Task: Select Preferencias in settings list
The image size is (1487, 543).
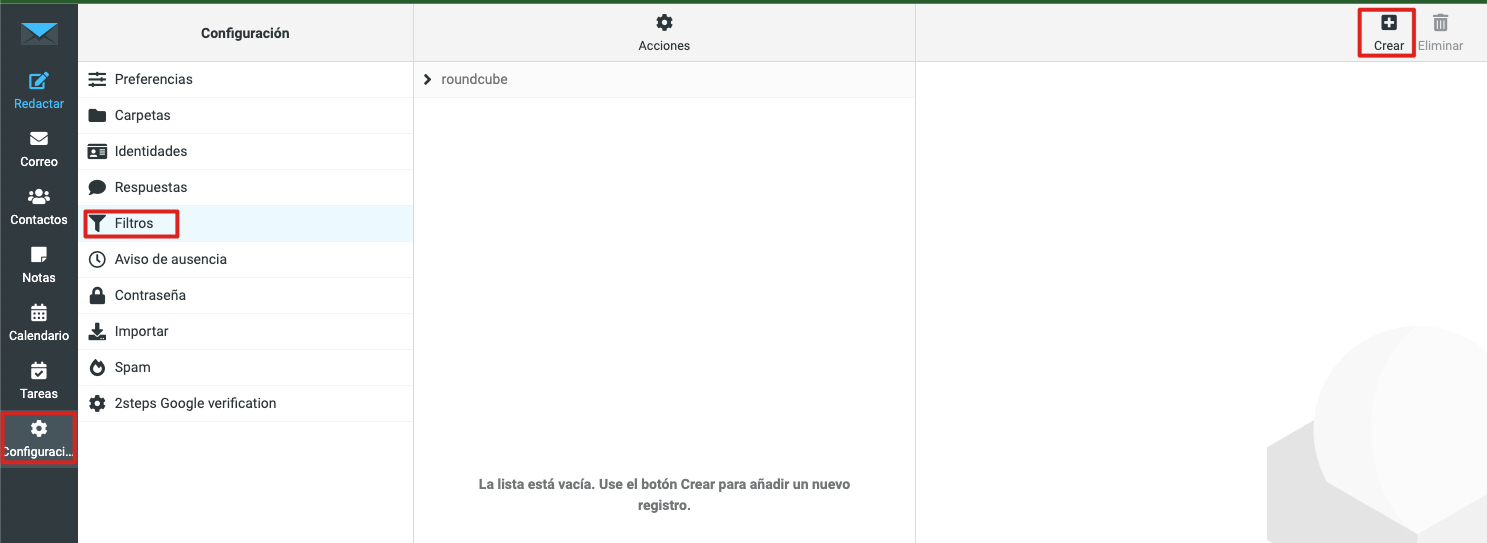Action: pos(153,79)
